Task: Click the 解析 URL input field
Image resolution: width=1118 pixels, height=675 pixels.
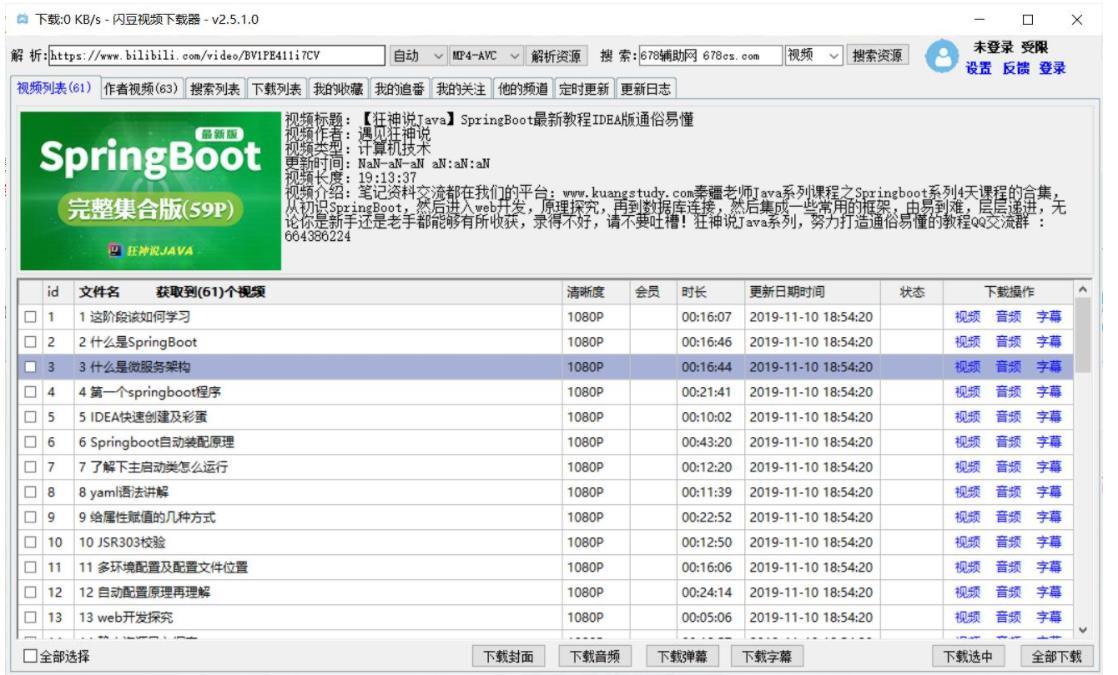Action: (x=217, y=56)
